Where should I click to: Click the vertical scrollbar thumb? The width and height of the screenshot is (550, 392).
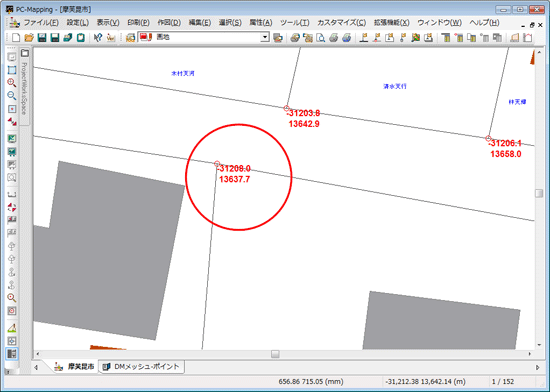click(x=539, y=193)
